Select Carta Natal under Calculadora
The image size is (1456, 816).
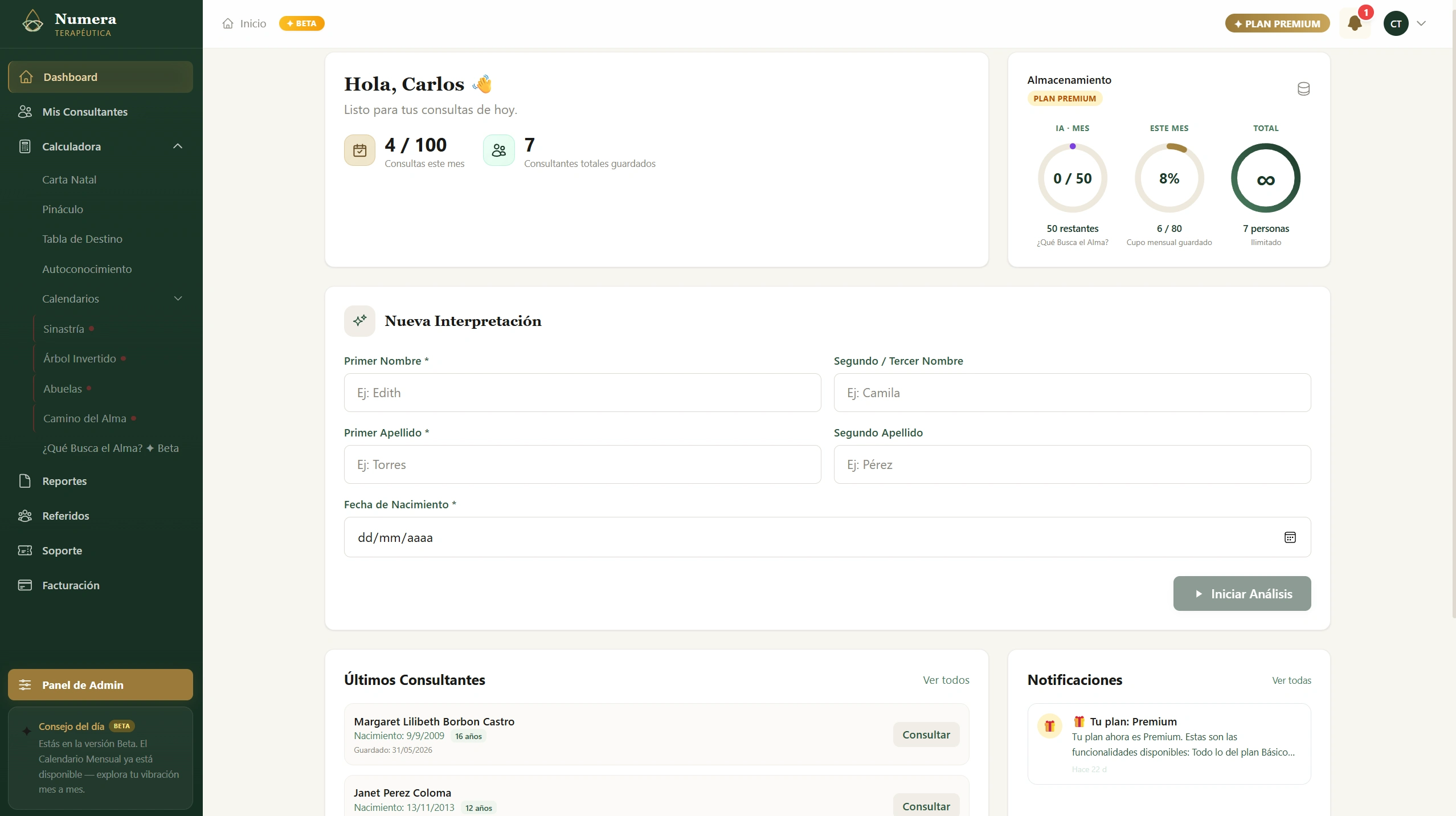coord(69,179)
